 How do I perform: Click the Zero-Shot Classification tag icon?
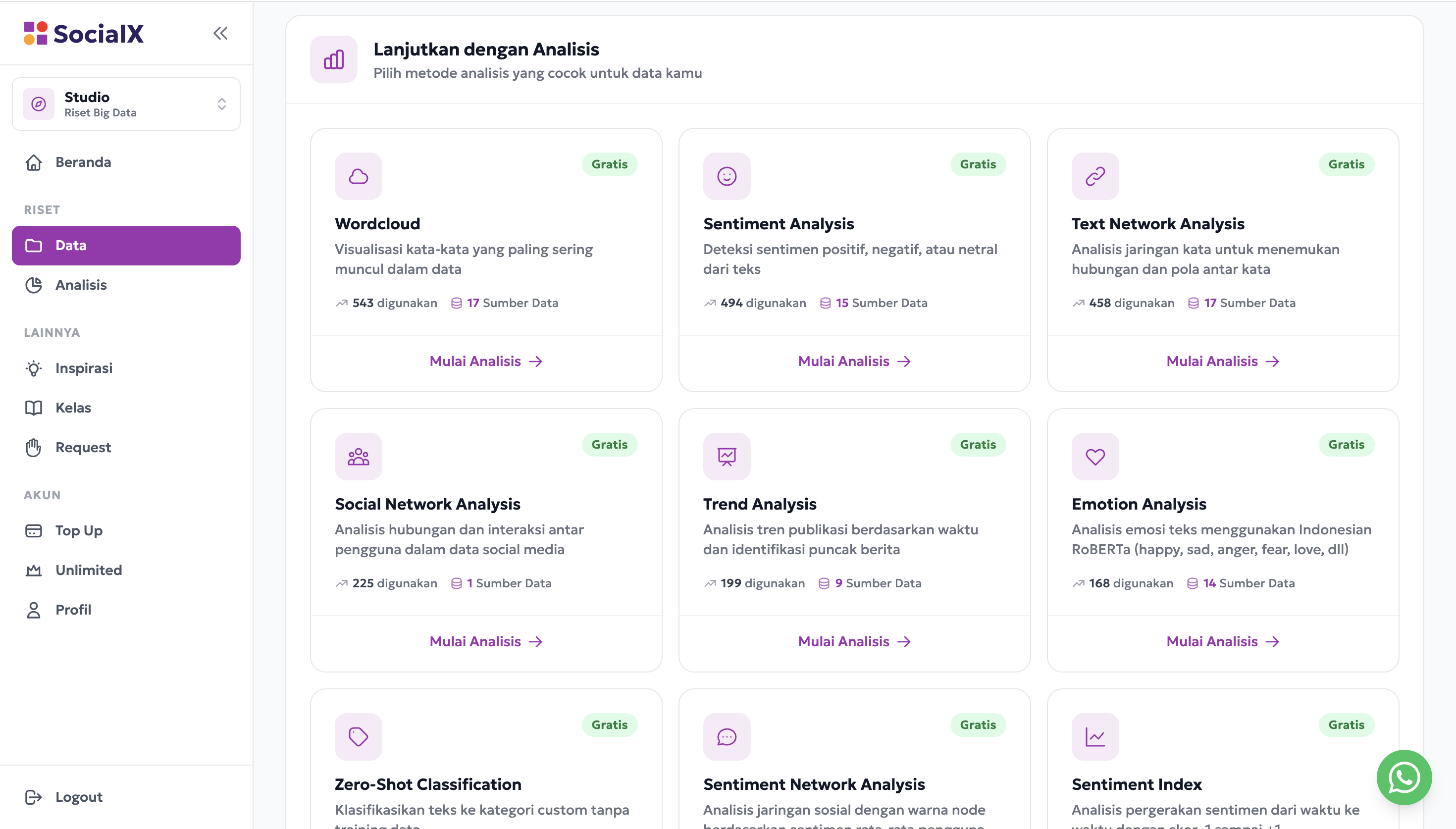click(x=358, y=737)
